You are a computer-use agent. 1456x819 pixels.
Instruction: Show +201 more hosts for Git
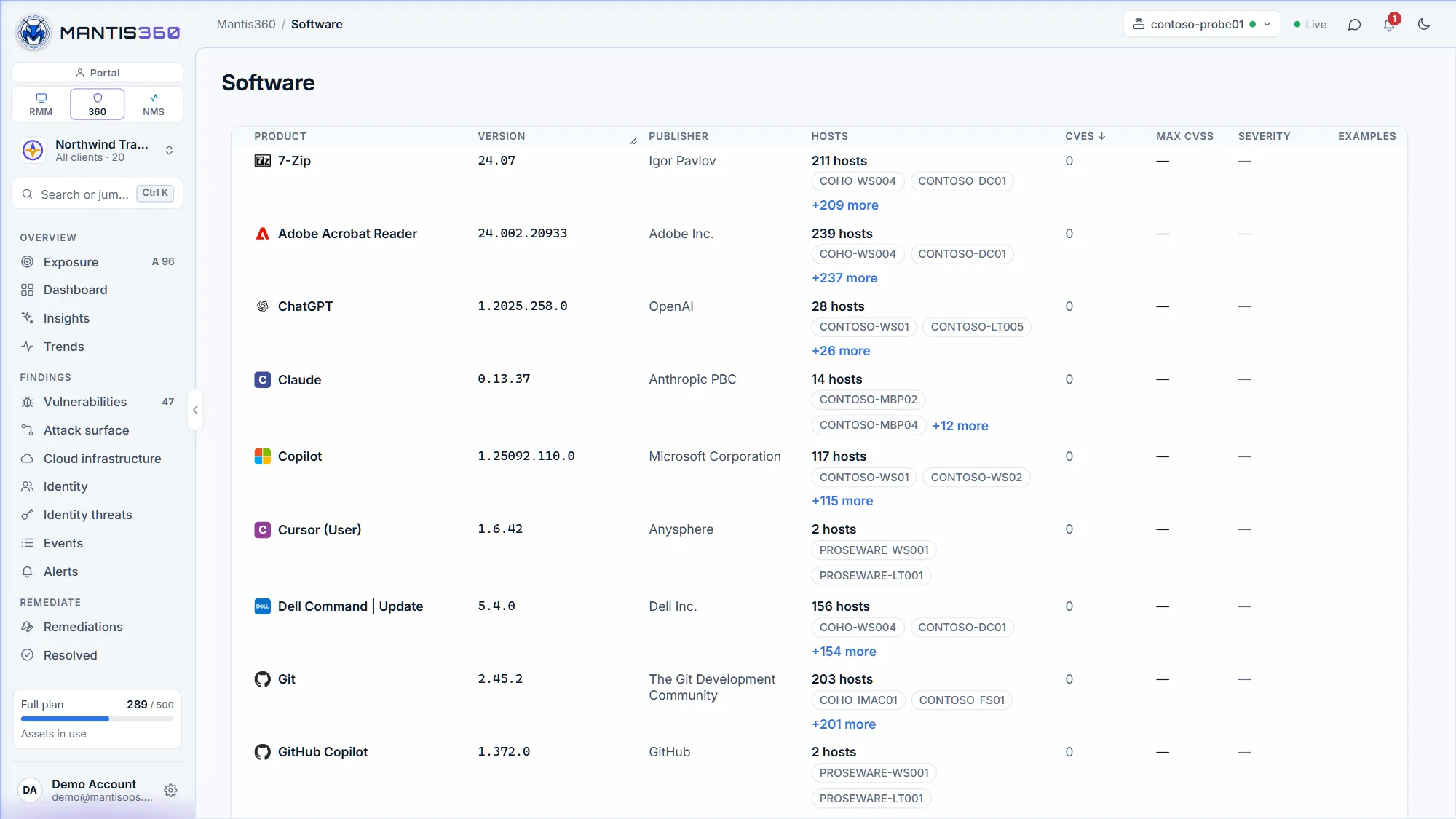click(844, 724)
